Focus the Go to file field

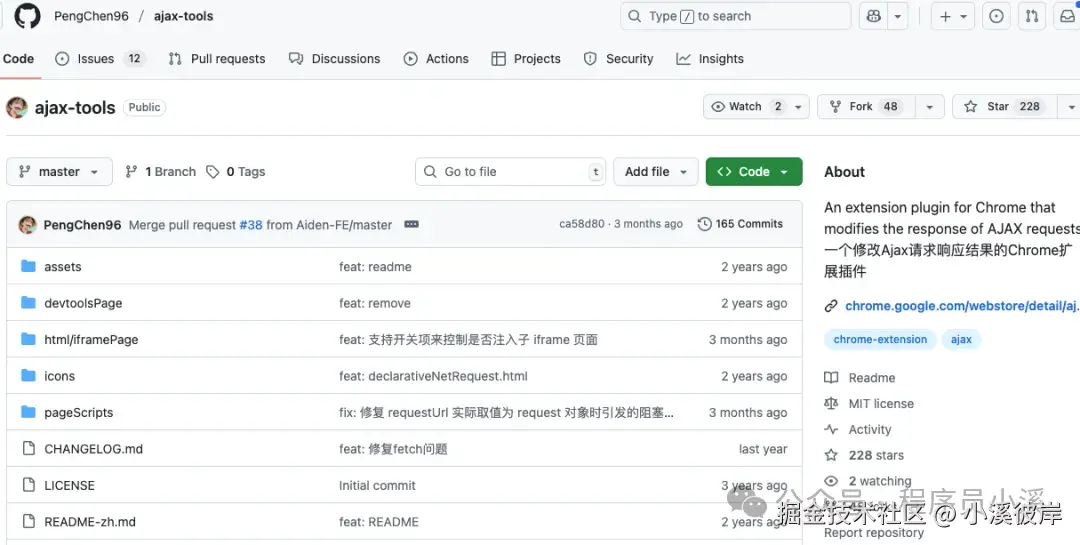pos(510,172)
